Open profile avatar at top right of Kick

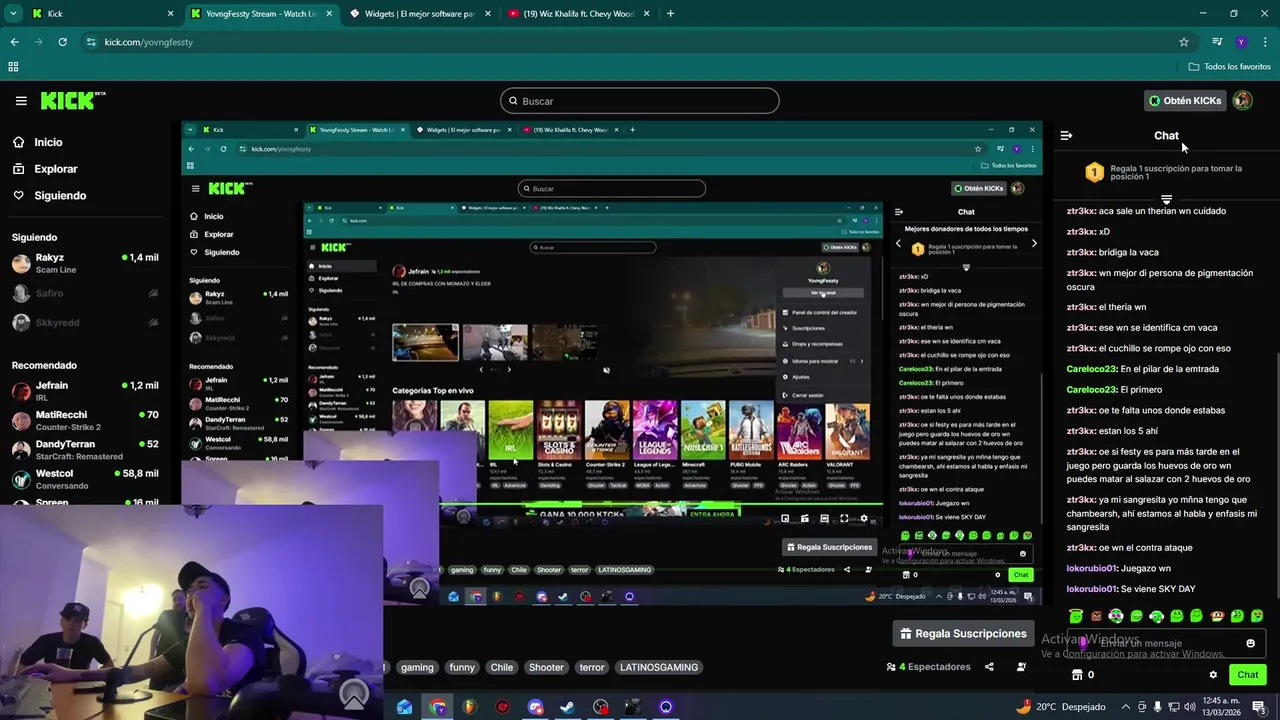pyautogui.click(x=1242, y=100)
